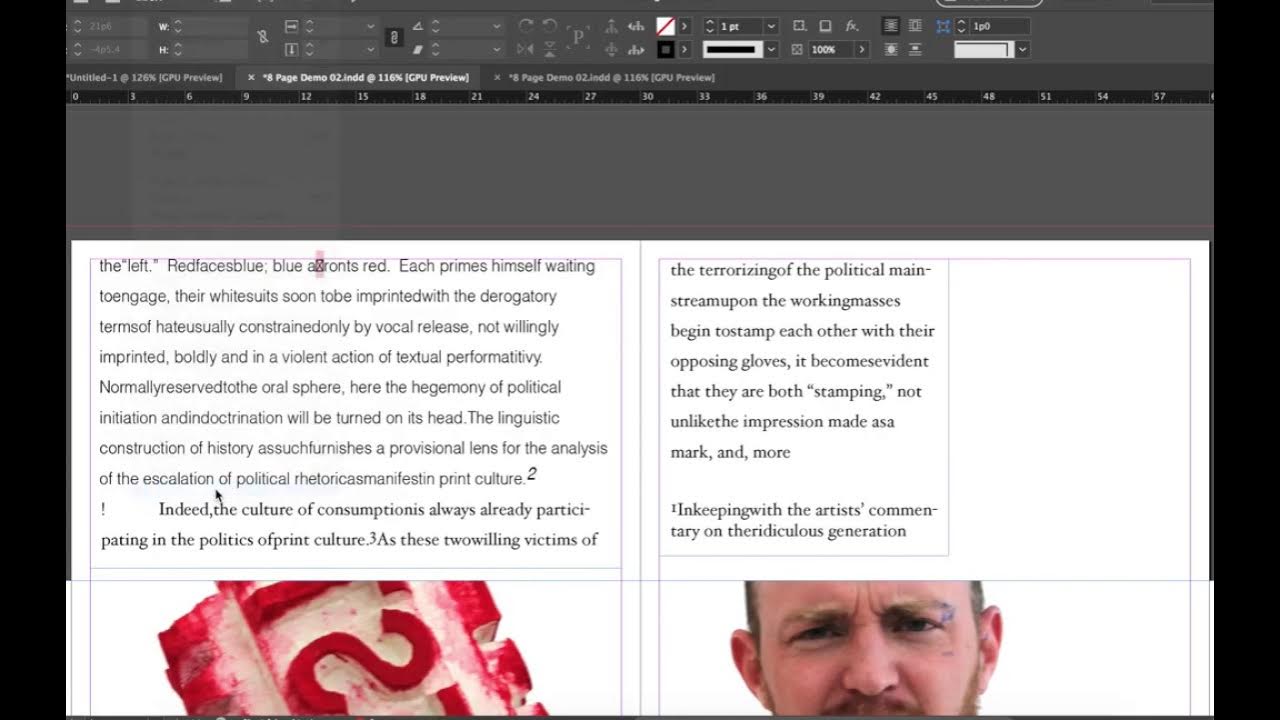Click the stroke weight 1 pt field
This screenshot has height=720, width=1280.
740,26
